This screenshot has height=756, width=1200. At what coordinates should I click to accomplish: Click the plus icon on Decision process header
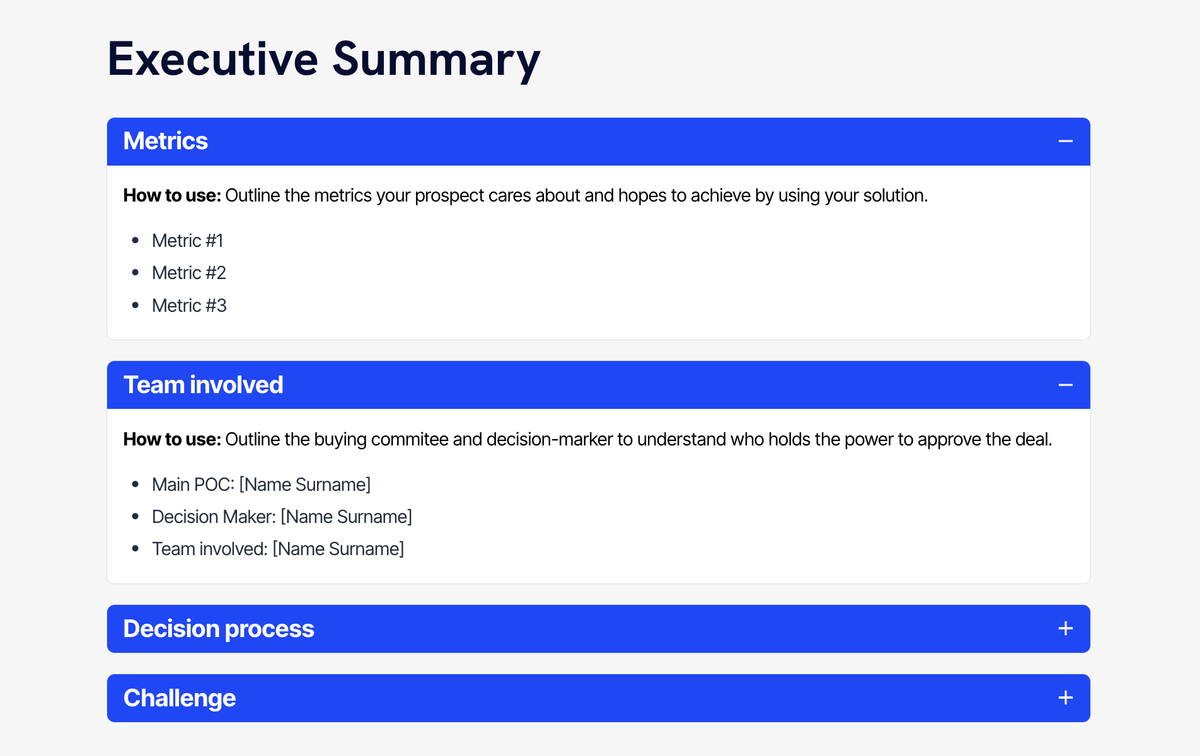click(1065, 629)
